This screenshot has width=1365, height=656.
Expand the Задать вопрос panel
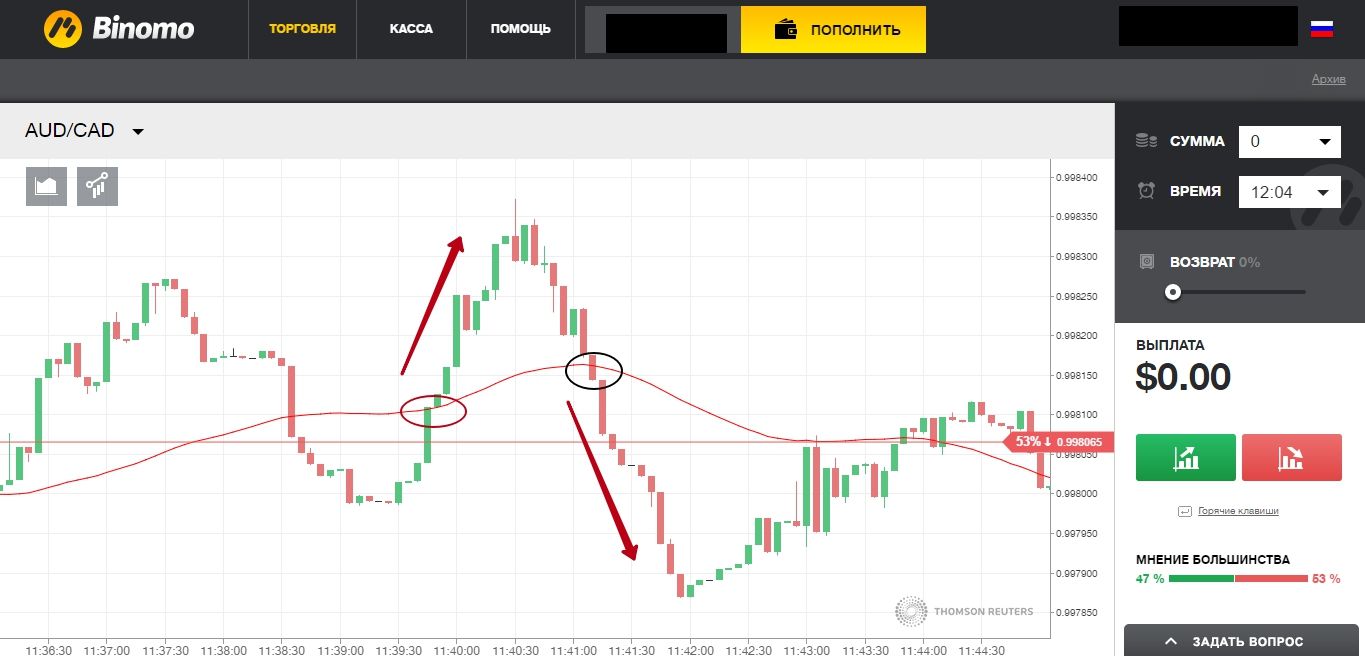(1244, 641)
